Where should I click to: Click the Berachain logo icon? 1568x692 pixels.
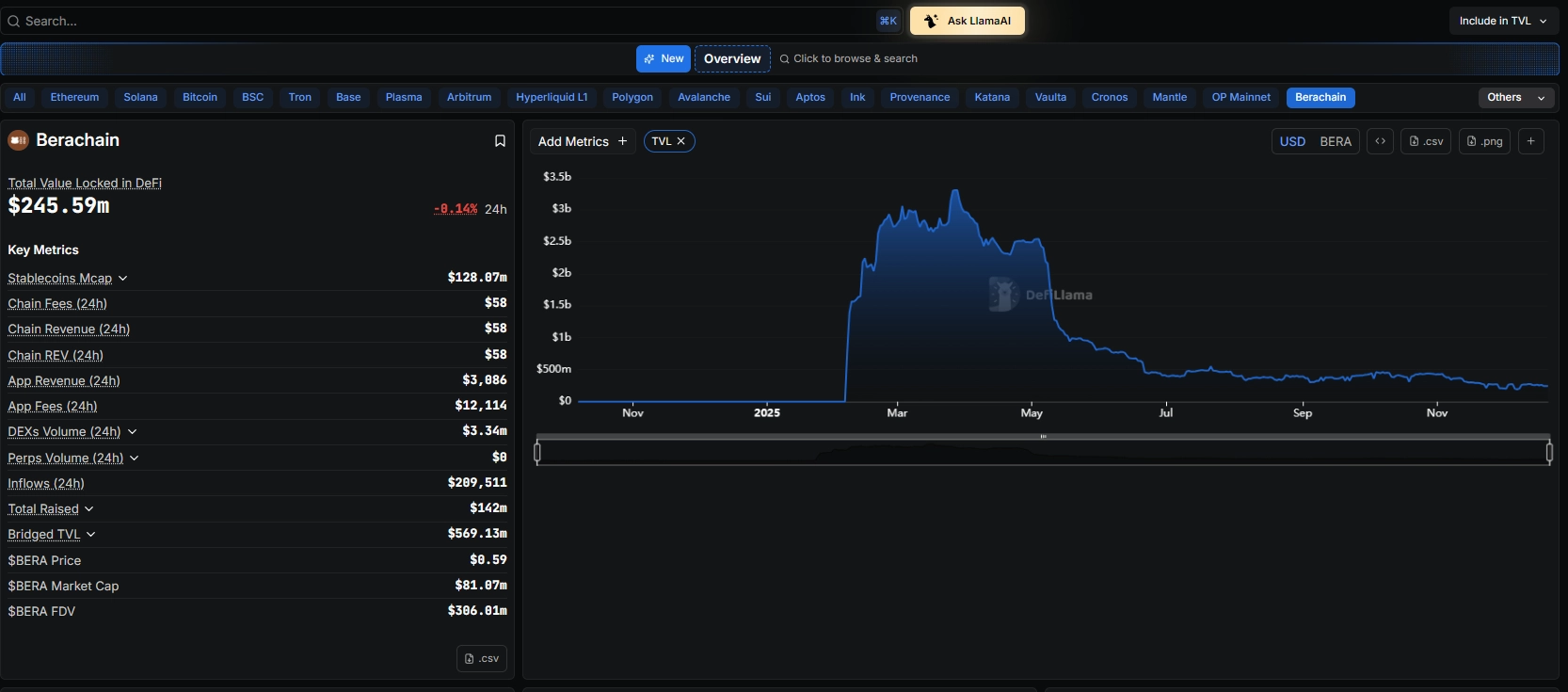pos(19,140)
